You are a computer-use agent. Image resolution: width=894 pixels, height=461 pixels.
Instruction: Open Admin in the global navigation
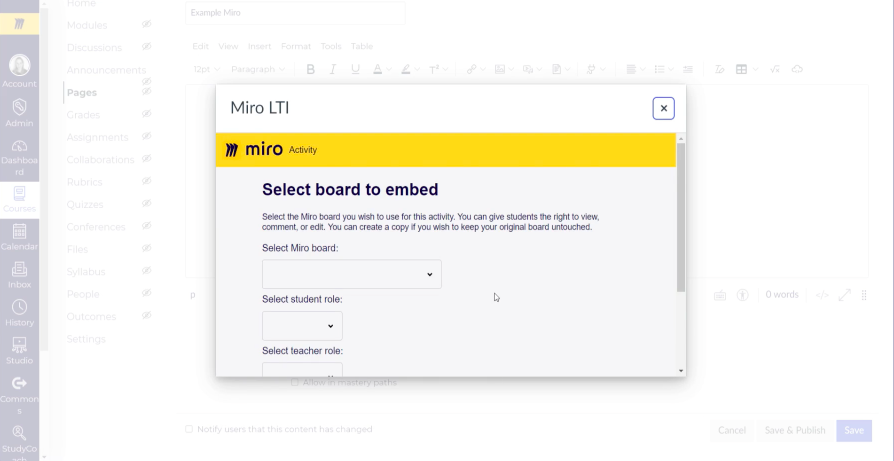pyautogui.click(x=19, y=113)
